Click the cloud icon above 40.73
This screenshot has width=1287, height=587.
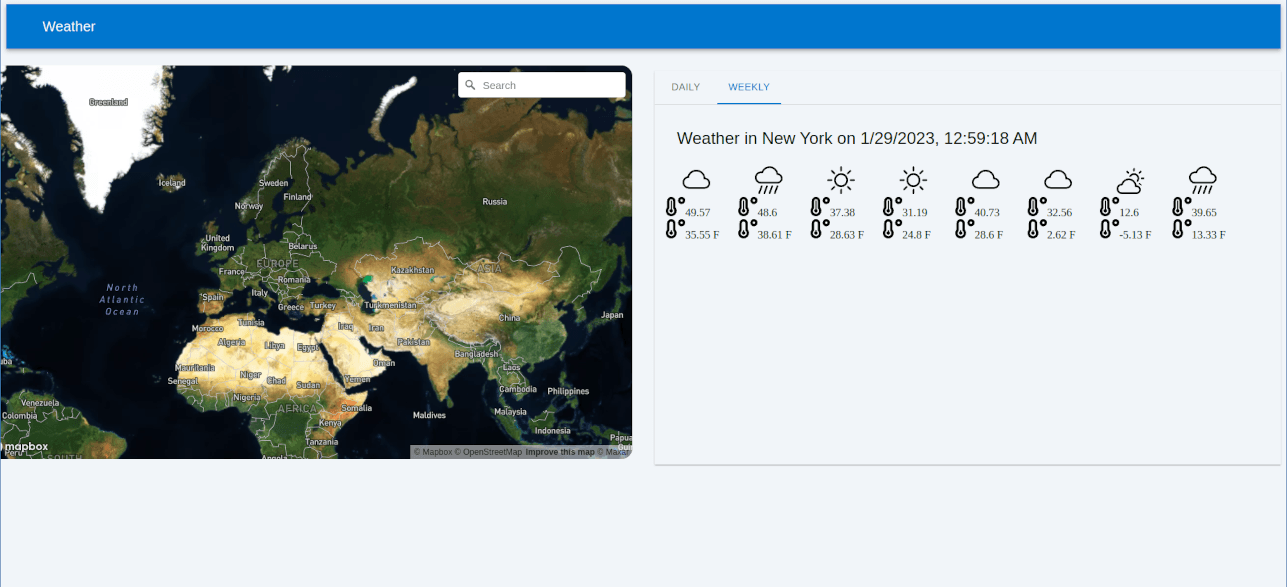click(x=986, y=180)
